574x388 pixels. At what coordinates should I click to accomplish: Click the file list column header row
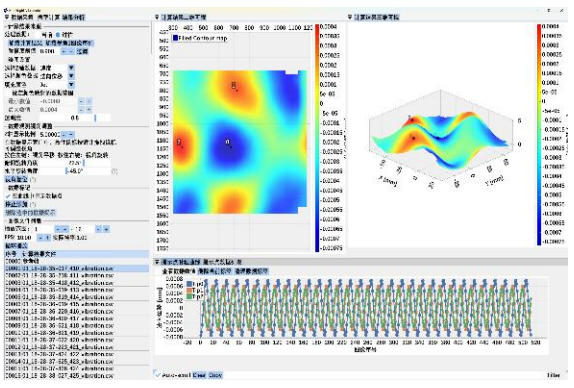coord(77,254)
